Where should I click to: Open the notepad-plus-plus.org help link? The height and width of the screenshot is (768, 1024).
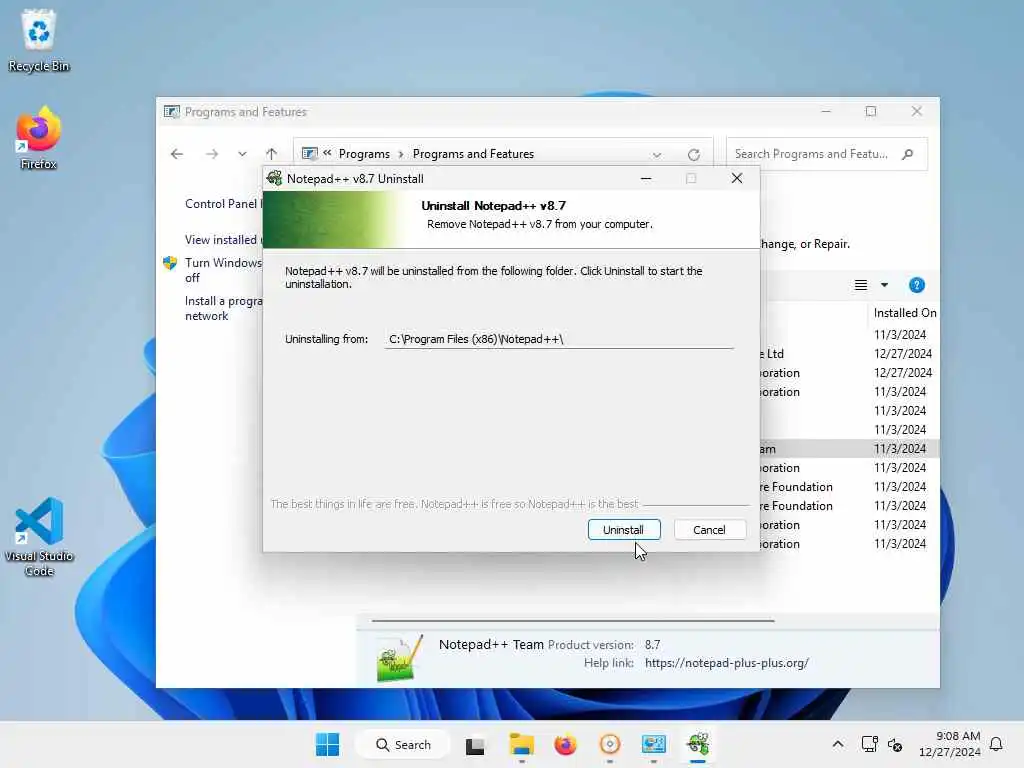[x=727, y=663]
